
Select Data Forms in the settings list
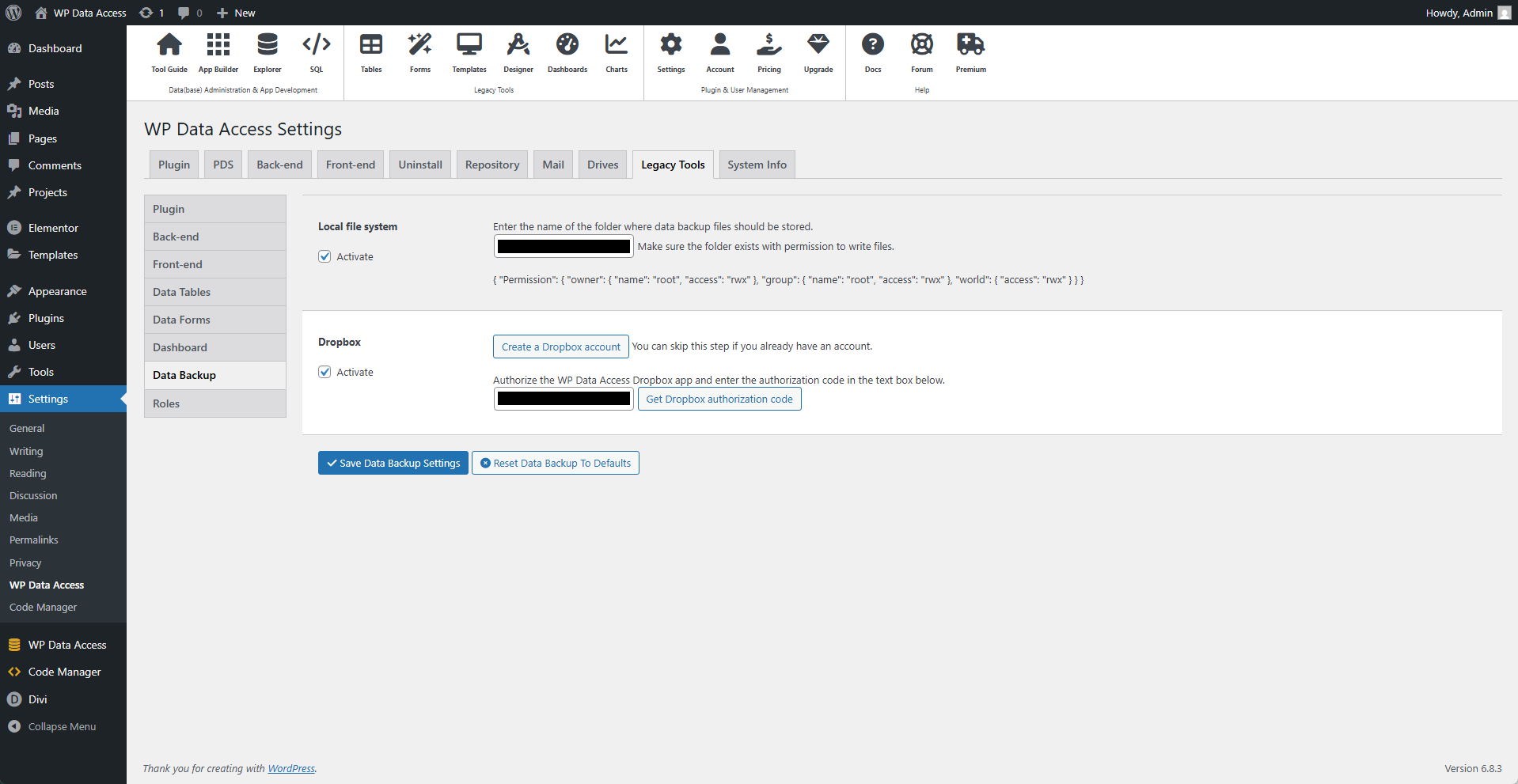[181, 319]
